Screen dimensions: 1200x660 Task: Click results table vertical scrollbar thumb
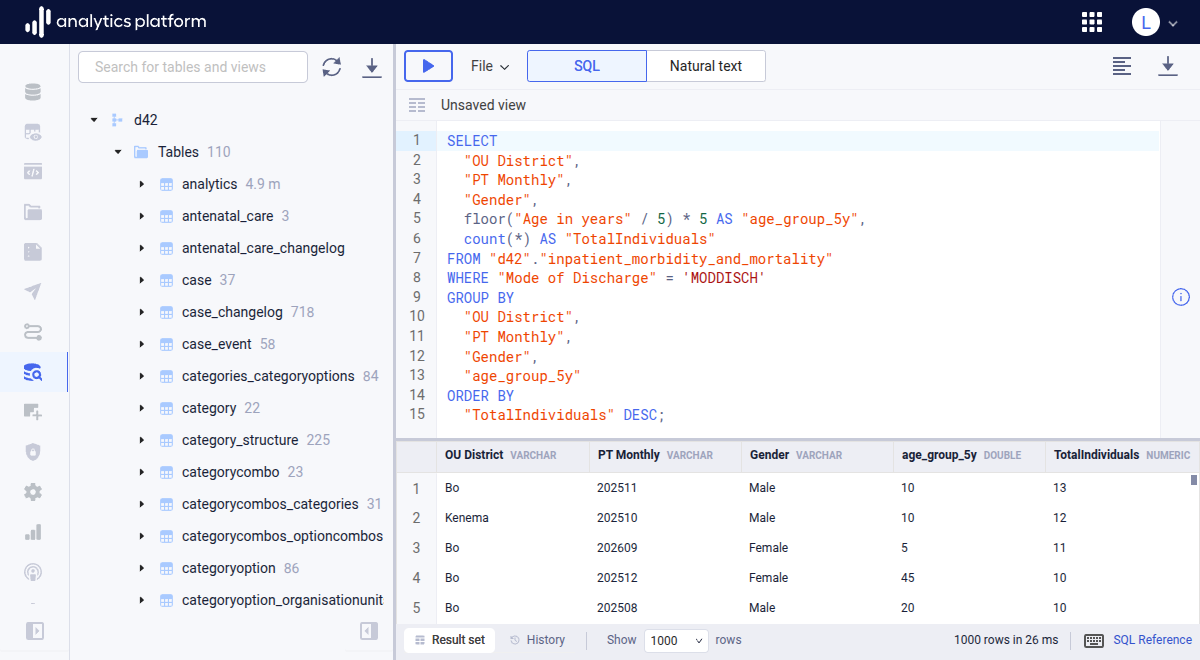(x=1194, y=479)
